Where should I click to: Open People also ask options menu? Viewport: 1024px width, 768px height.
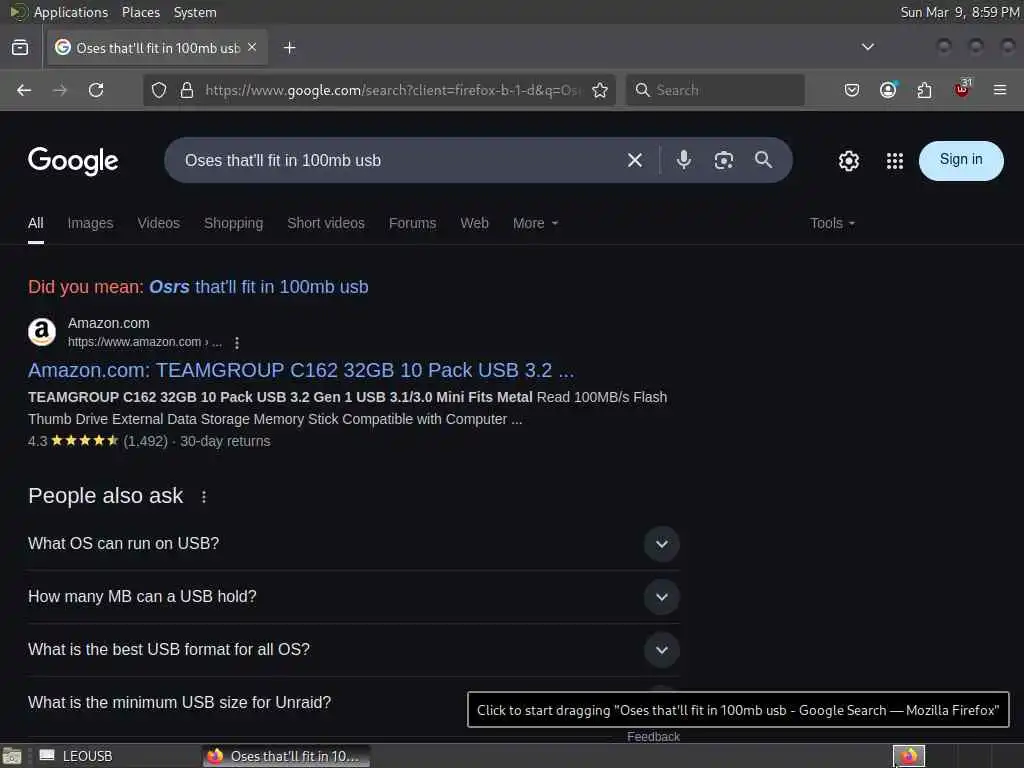(x=204, y=497)
